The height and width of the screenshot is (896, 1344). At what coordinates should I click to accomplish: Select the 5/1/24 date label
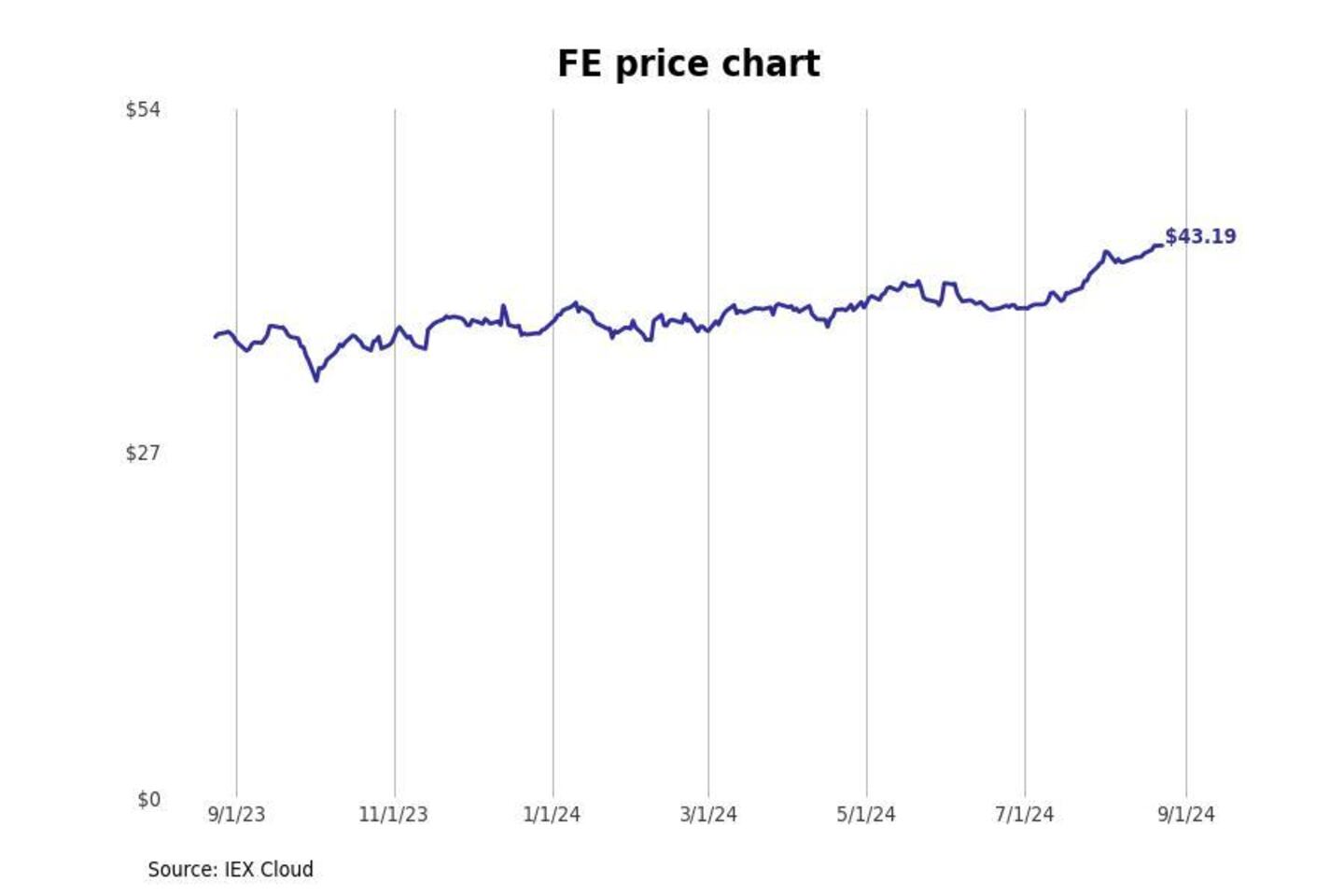point(866,815)
